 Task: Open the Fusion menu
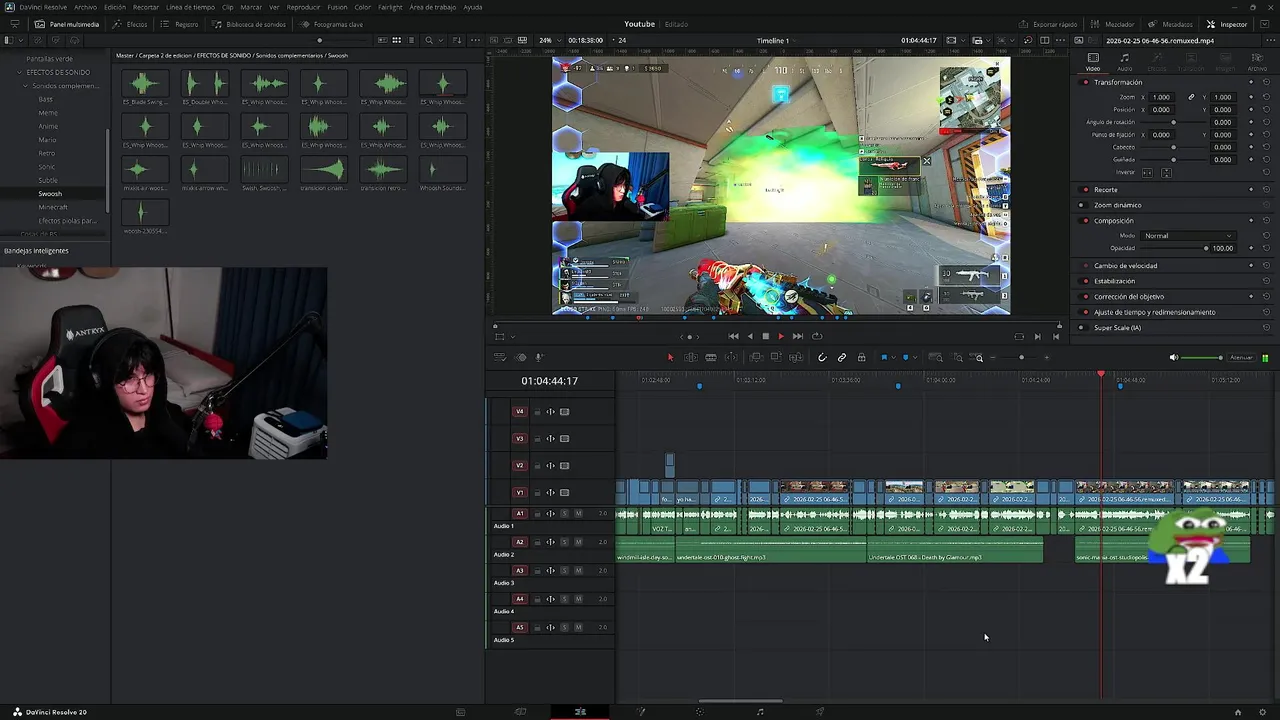coord(337,7)
